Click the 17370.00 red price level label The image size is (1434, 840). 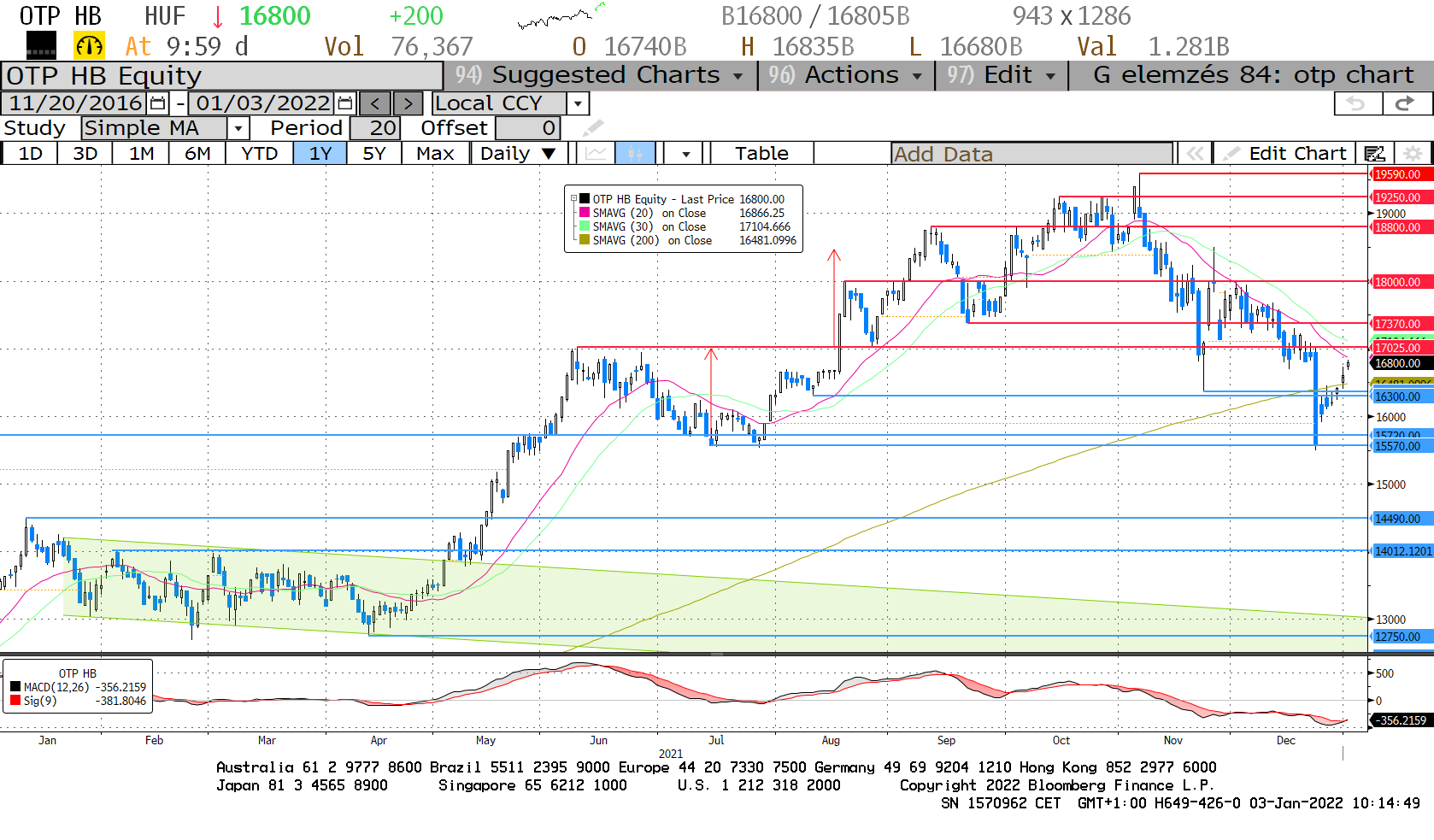(1401, 324)
